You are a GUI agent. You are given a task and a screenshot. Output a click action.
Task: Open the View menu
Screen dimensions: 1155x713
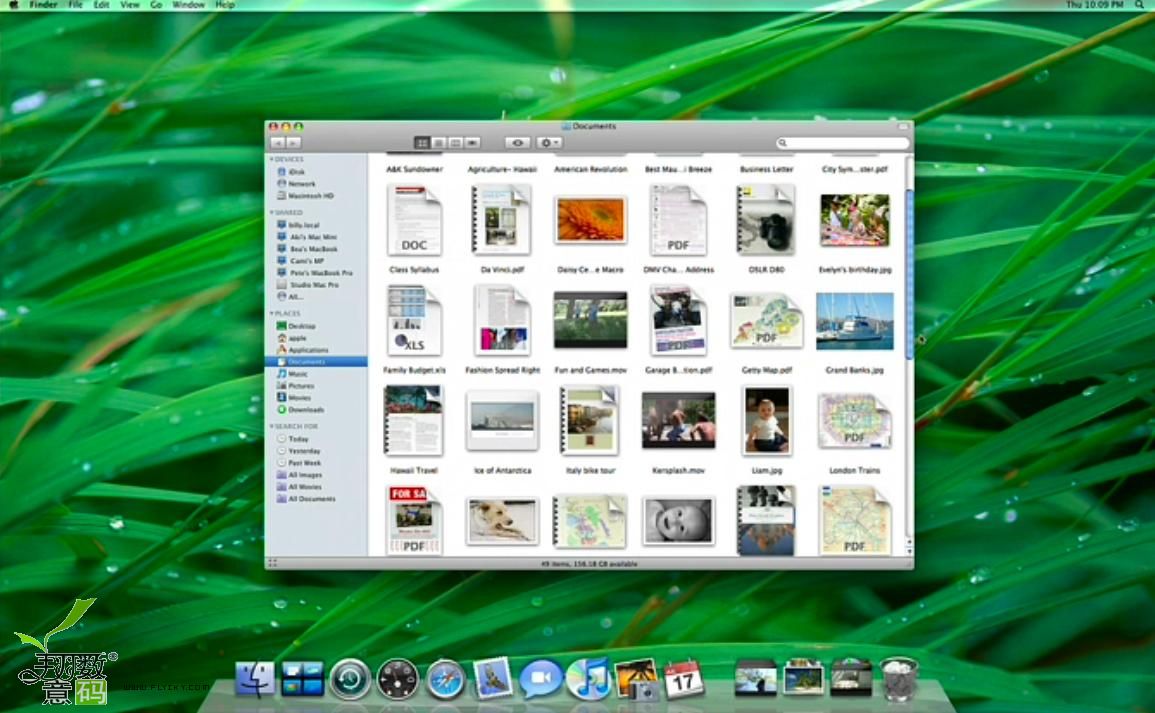click(130, 4)
